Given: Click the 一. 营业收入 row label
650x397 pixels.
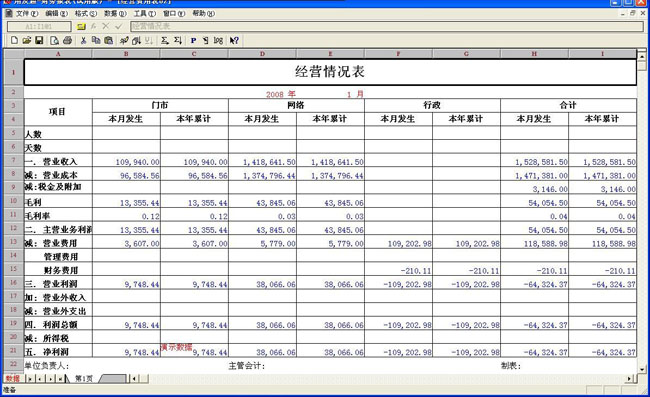Looking at the screenshot, I should coord(51,161).
